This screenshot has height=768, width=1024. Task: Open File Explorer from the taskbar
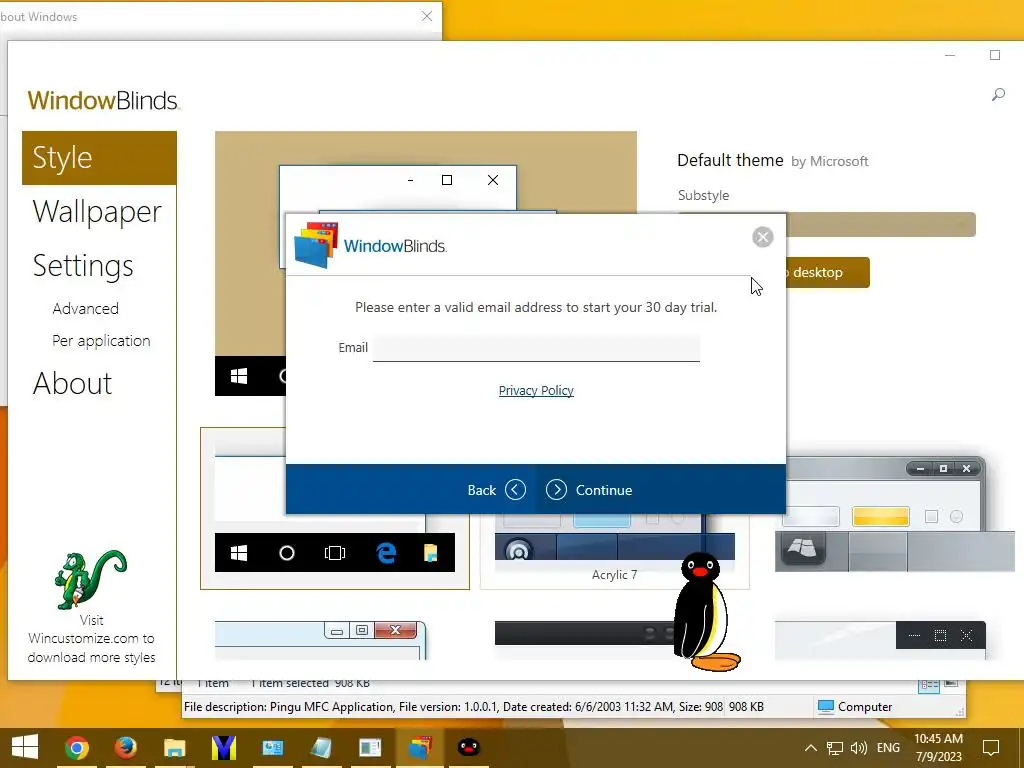click(174, 748)
